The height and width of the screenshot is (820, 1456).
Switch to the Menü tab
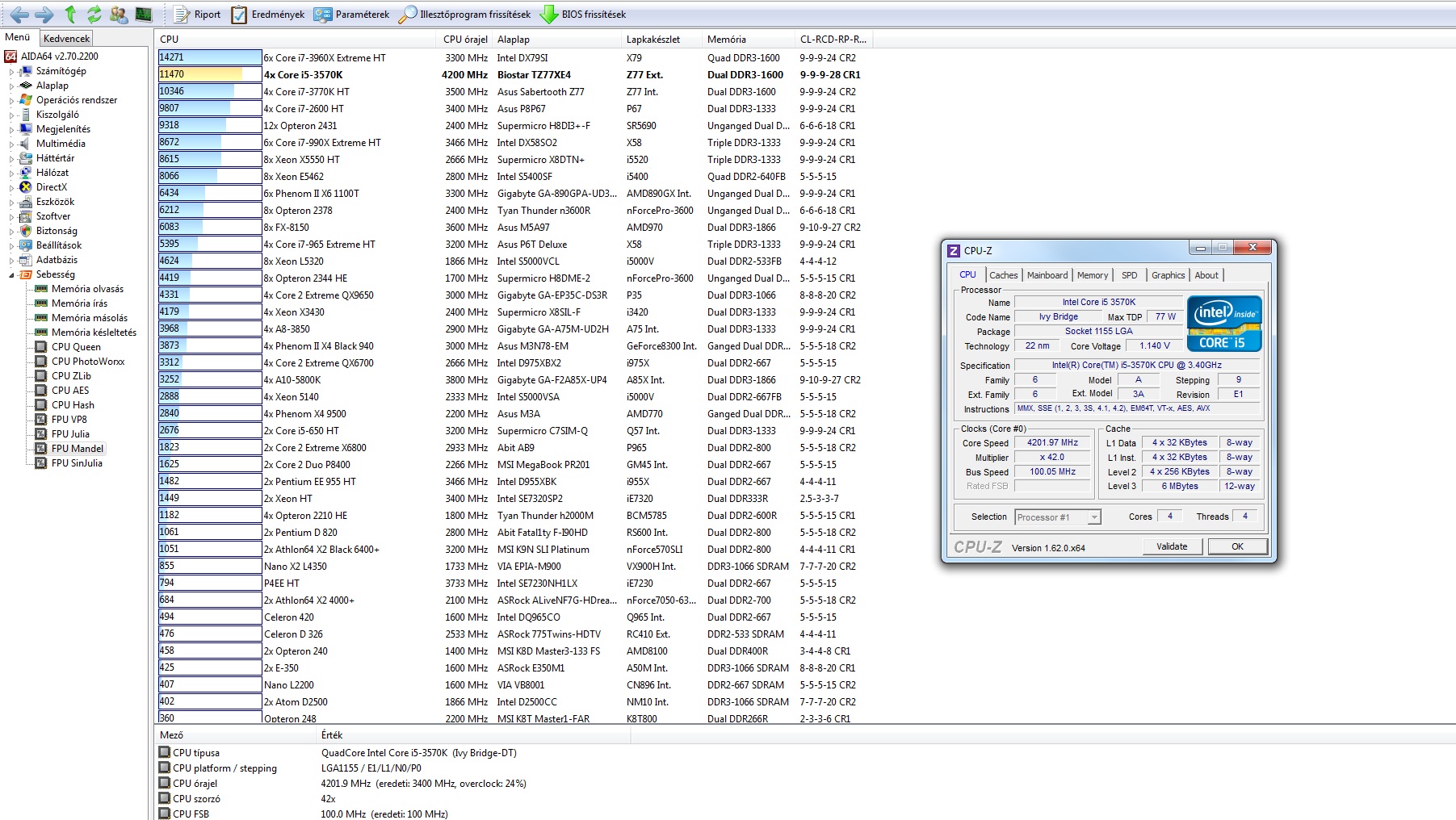coord(18,37)
